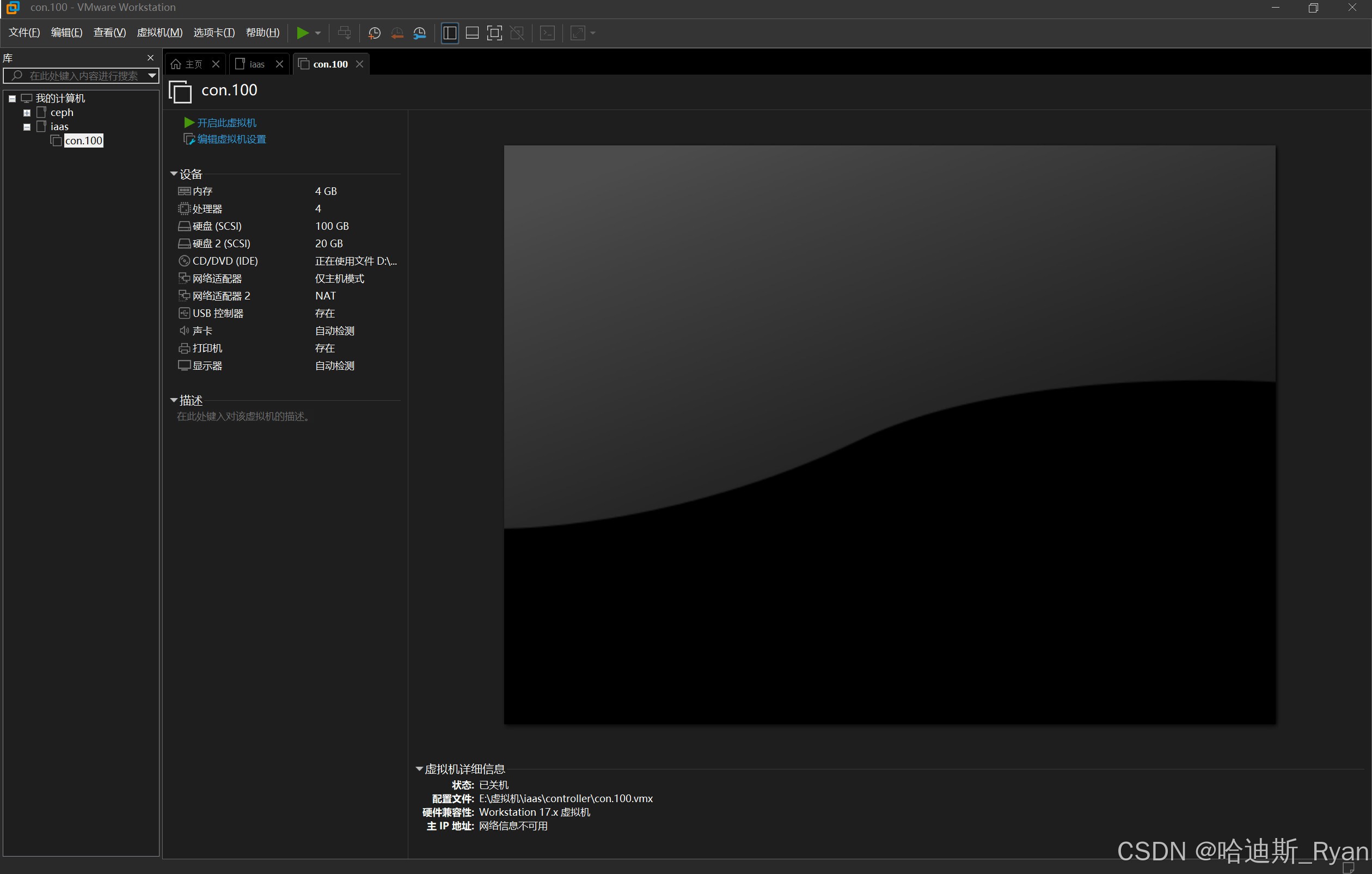This screenshot has height=874, width=1372.
Task: Click the 处理器 processor device icon
Action: coord(184,209)
